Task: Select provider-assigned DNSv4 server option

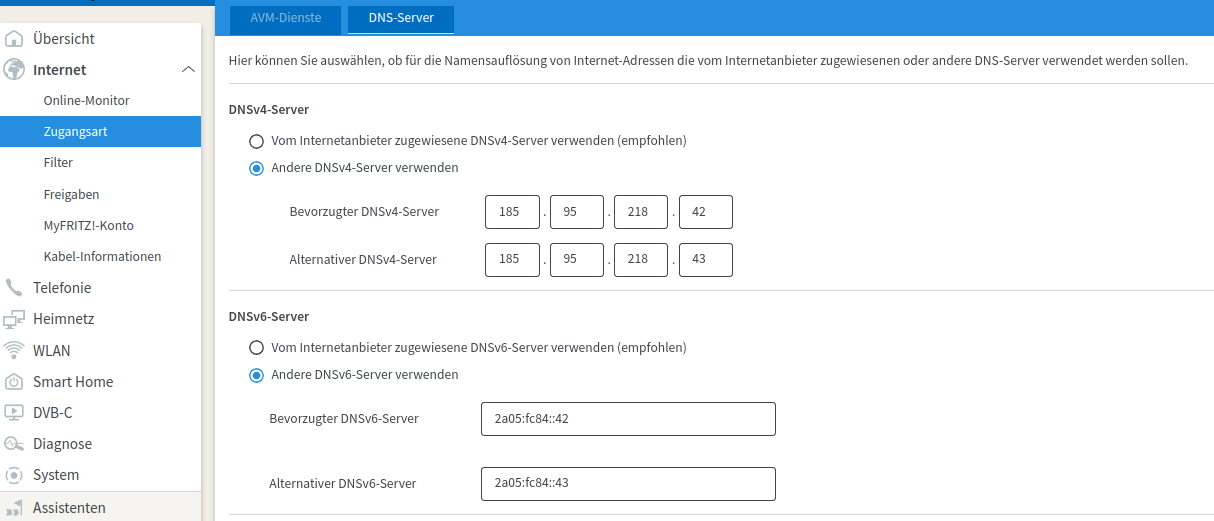Action: [256, 141]
